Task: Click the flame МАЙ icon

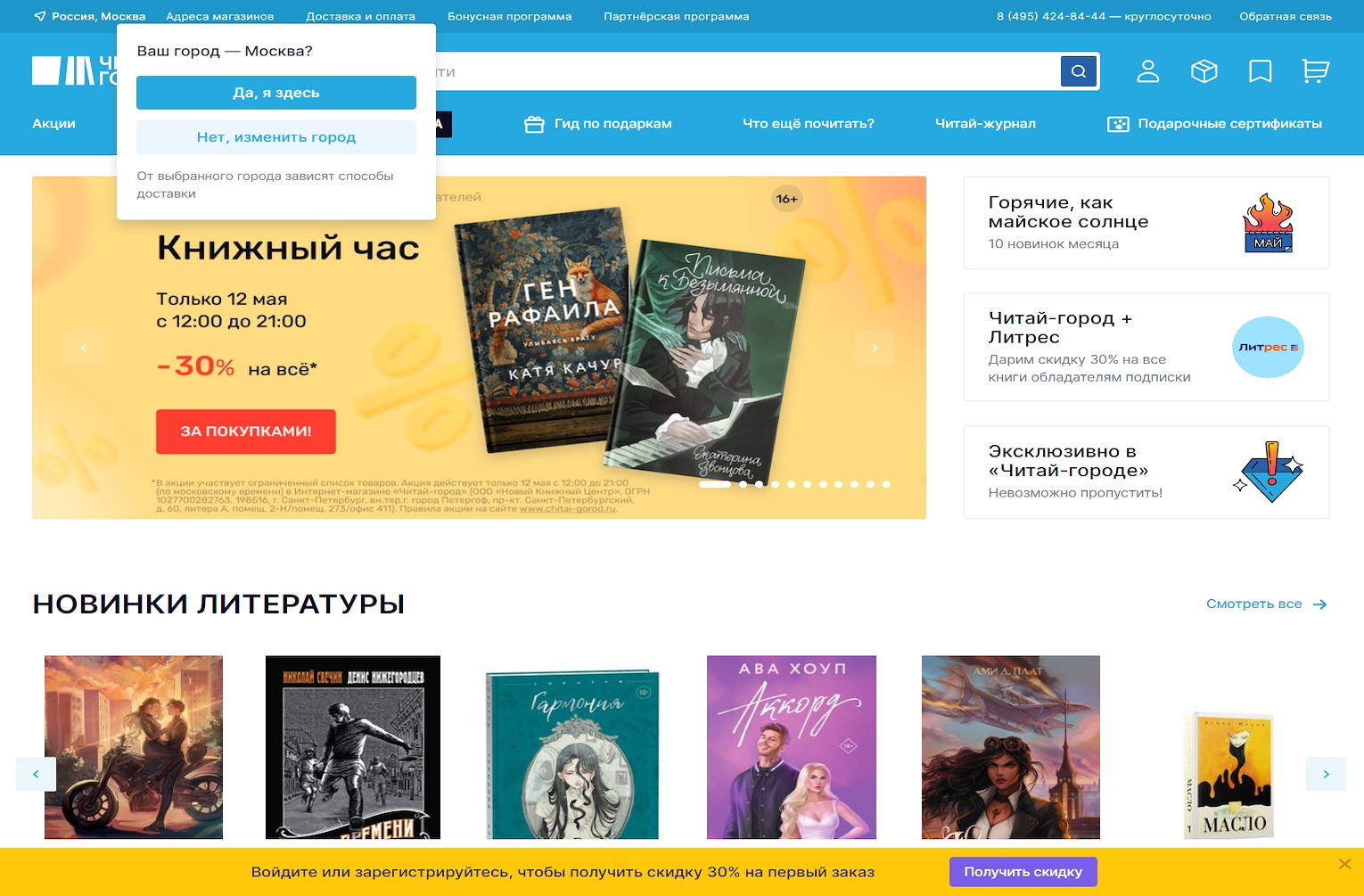Action: 1268,223
